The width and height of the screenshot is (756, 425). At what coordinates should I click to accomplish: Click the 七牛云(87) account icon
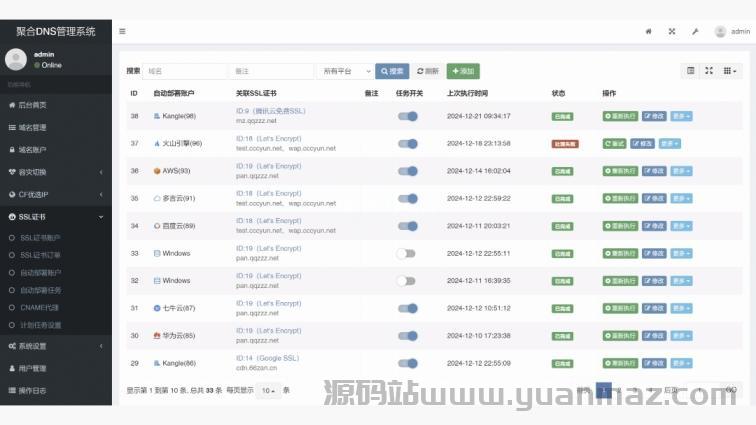pos(157,308)
